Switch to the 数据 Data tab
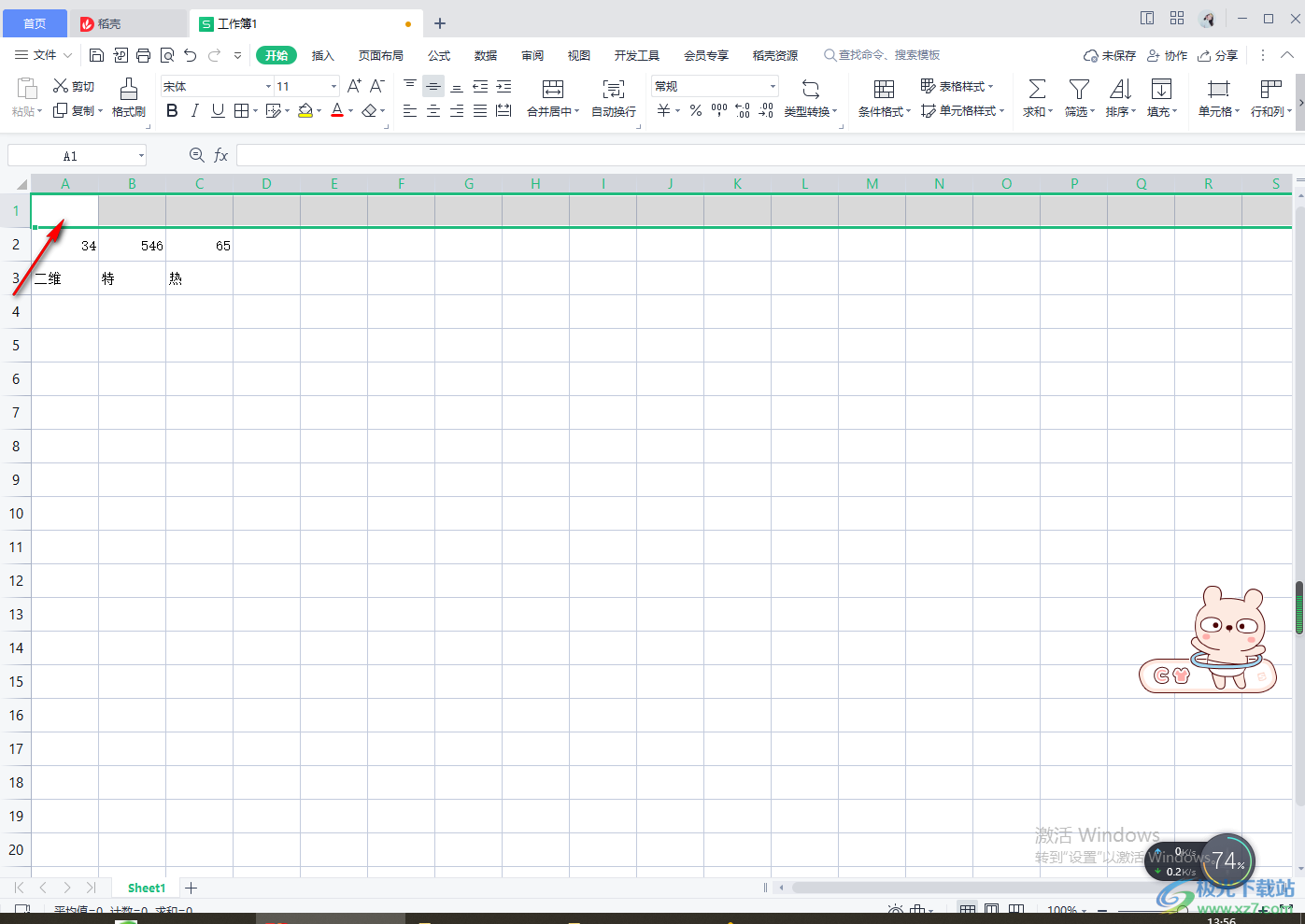The height and width of the screenshot is (924, 1305). click(x=486, y=55)
